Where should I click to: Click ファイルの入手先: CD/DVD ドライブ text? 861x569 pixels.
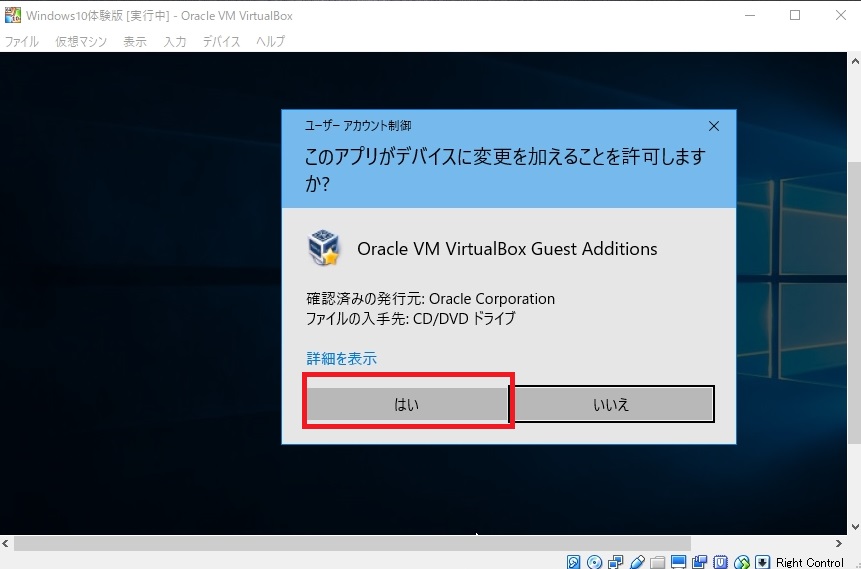411,319
